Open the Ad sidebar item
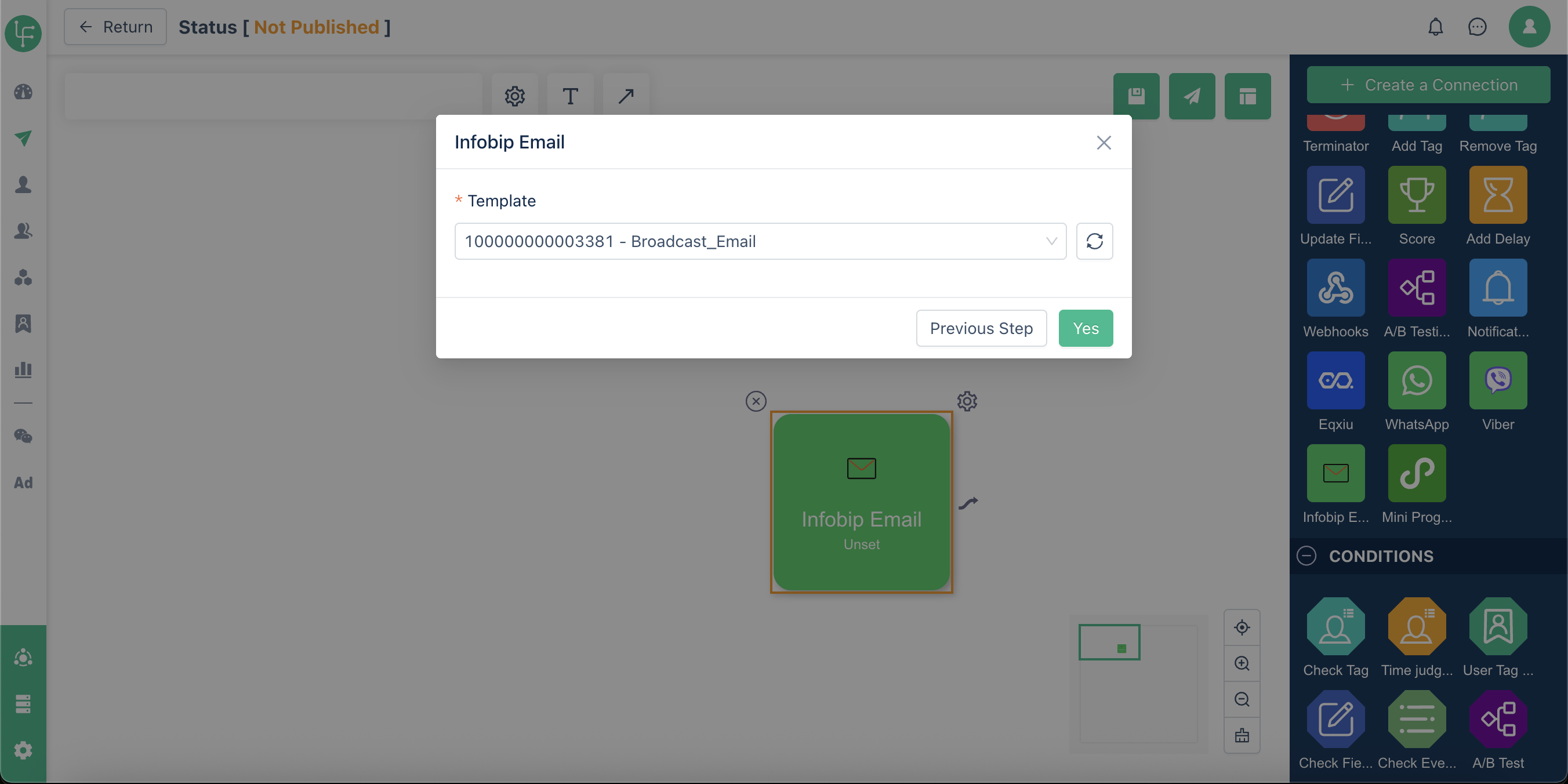The height and width of the screenshot is (784, 1568). point(23,482)
